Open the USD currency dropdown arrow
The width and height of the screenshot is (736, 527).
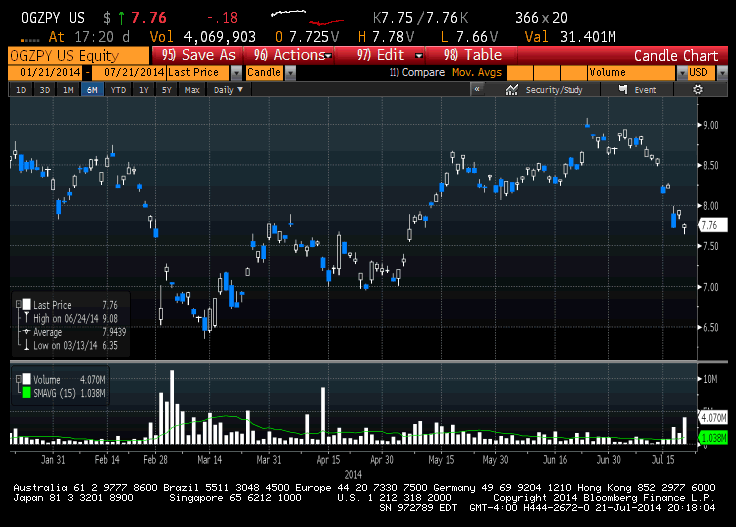click(722, 73)
